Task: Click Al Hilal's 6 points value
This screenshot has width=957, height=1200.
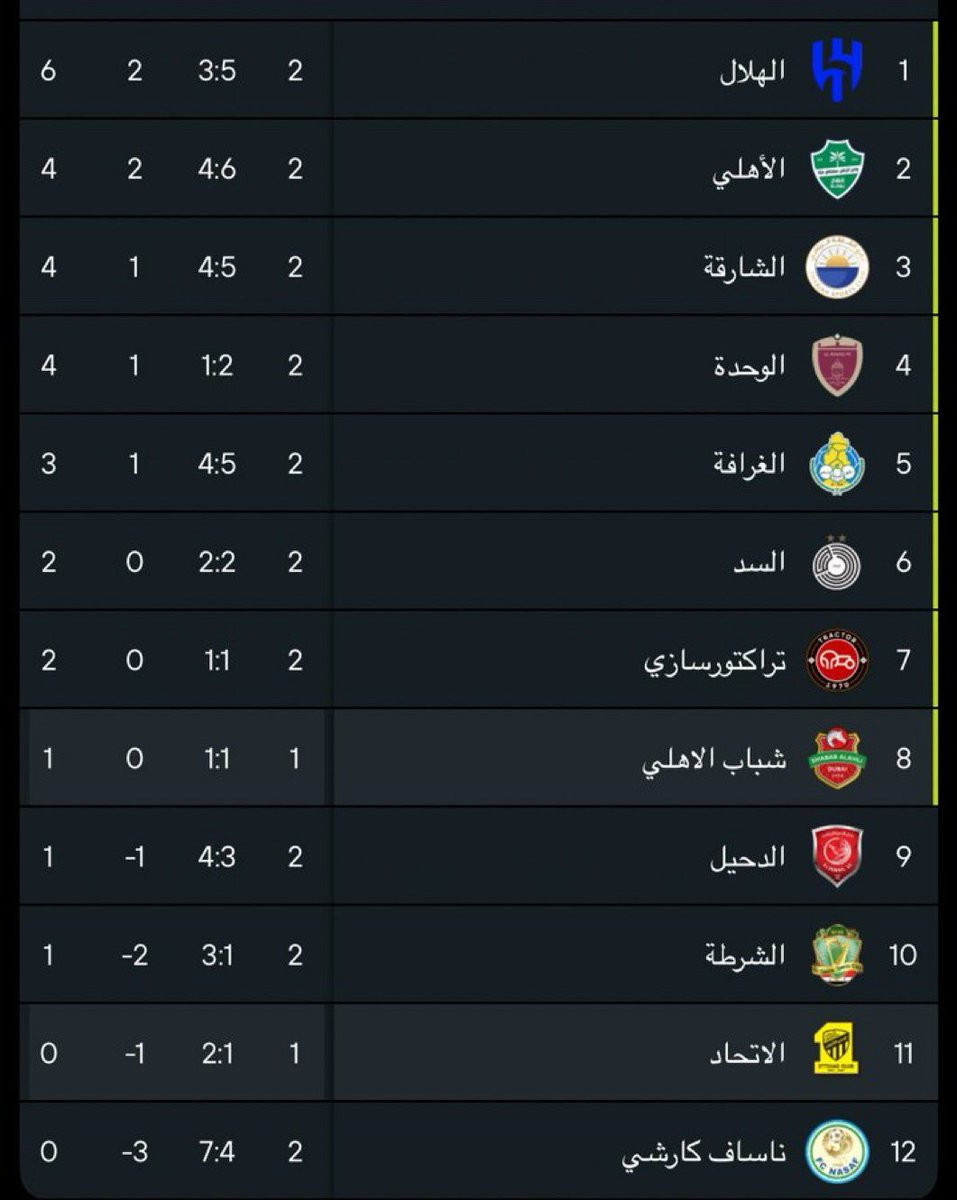Action: click(x=48, y=71)
